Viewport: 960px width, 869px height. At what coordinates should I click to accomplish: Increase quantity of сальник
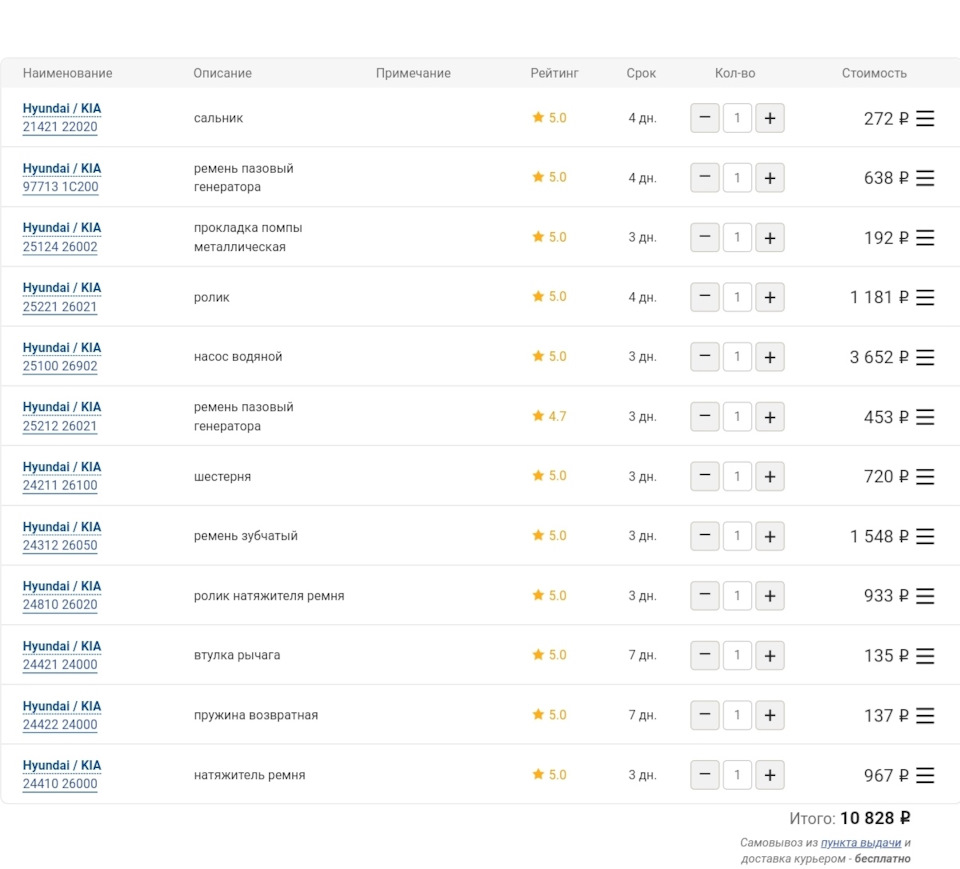(x=769, y=118)
